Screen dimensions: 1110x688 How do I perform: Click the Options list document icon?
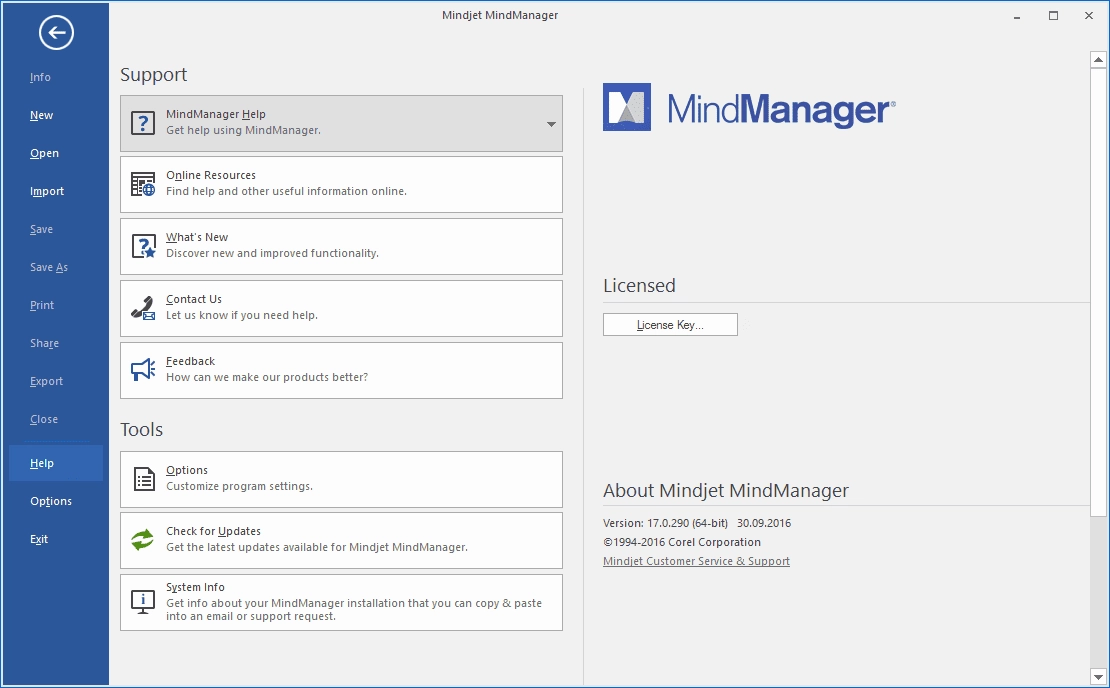pyautogui.click(x=144, y=479)
